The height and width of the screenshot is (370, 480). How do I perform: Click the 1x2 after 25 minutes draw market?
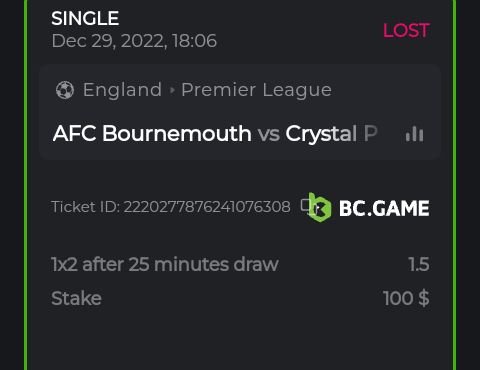coord(165,265)
